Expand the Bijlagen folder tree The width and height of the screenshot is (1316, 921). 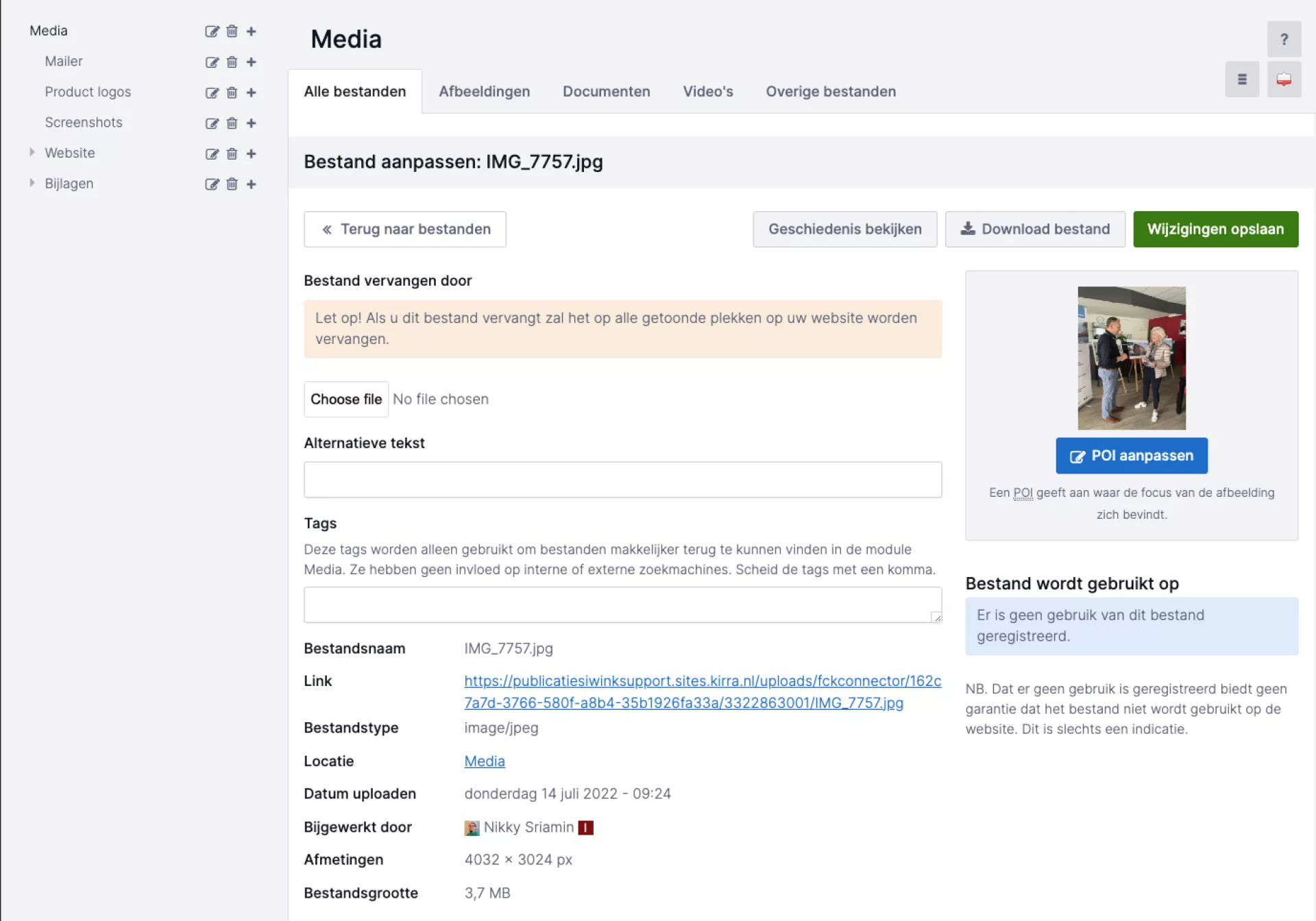(x=32, y=183)
